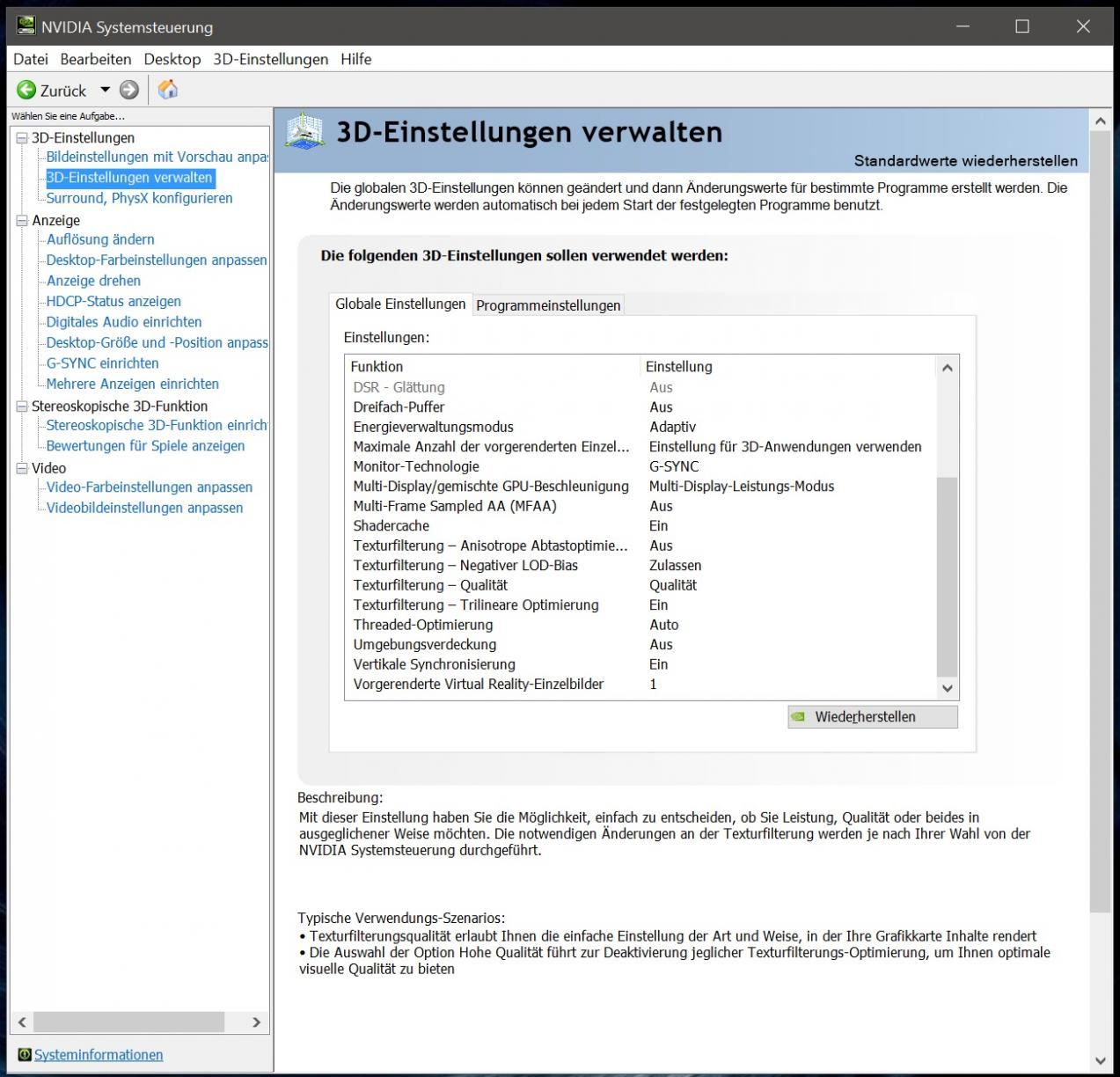Click the task tree horizontal scroll-right arrow
Viewport: 1120px width, 1077px height.
click(256, 1022)
